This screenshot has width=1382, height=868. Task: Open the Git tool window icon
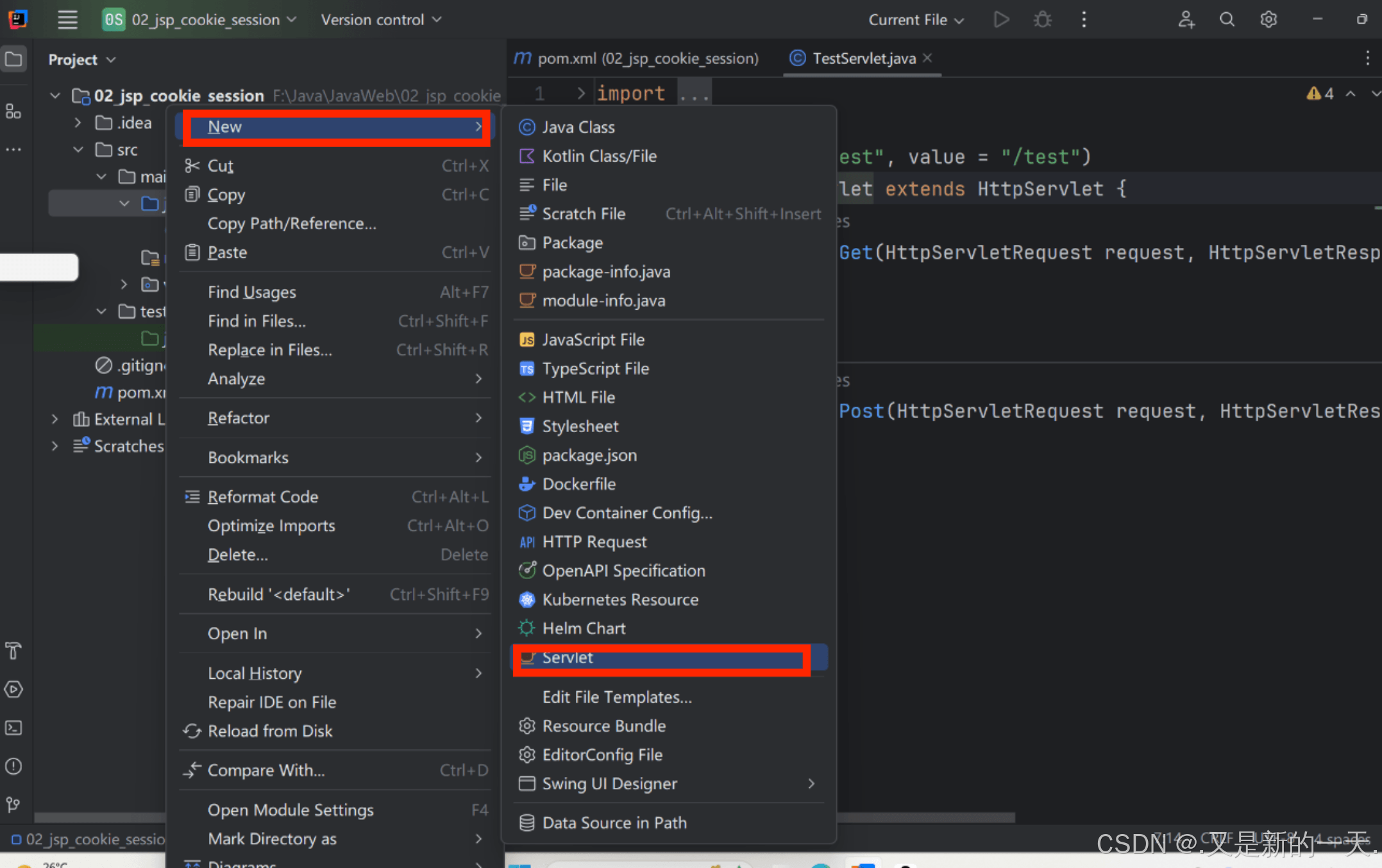[x=13, y=805]
